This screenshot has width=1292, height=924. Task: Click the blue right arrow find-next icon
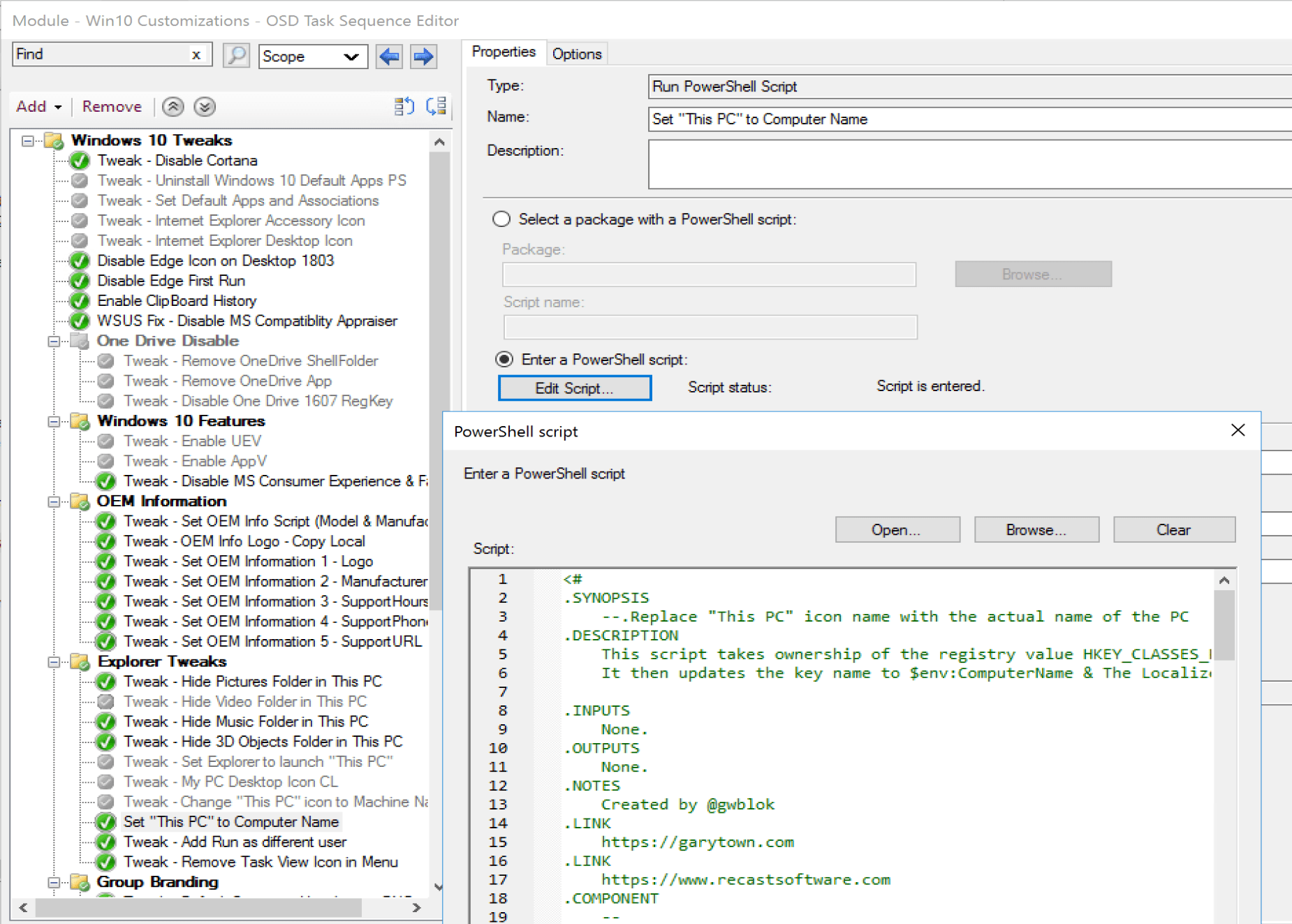point(423,56)
